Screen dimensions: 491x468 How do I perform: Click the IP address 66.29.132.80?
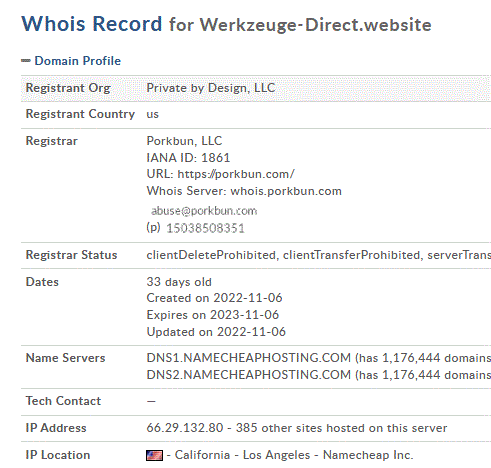point(185,428)
